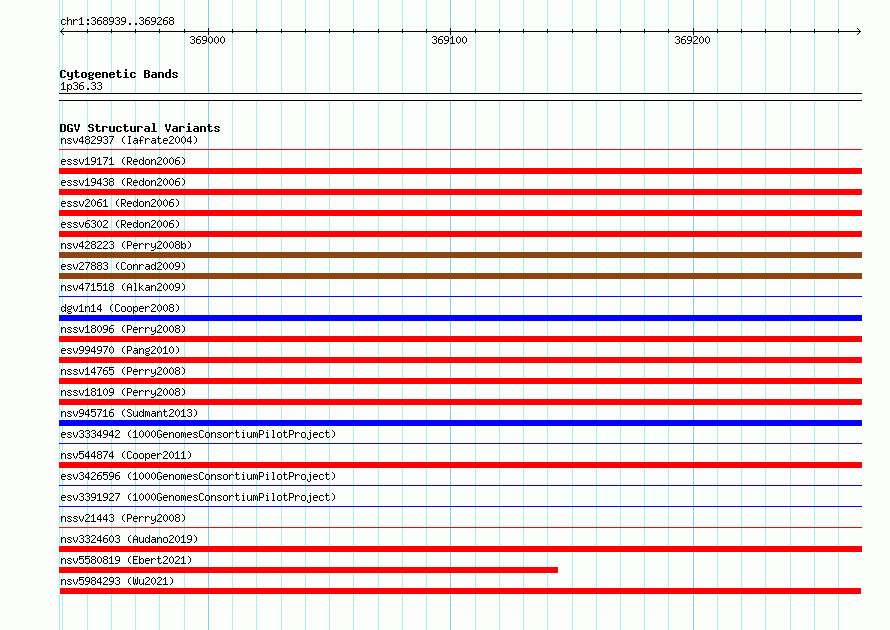Open variant nssv18109 (Perry2008)
The width and height of the screenshot is (890, 630).
click(x=123, y=392)
